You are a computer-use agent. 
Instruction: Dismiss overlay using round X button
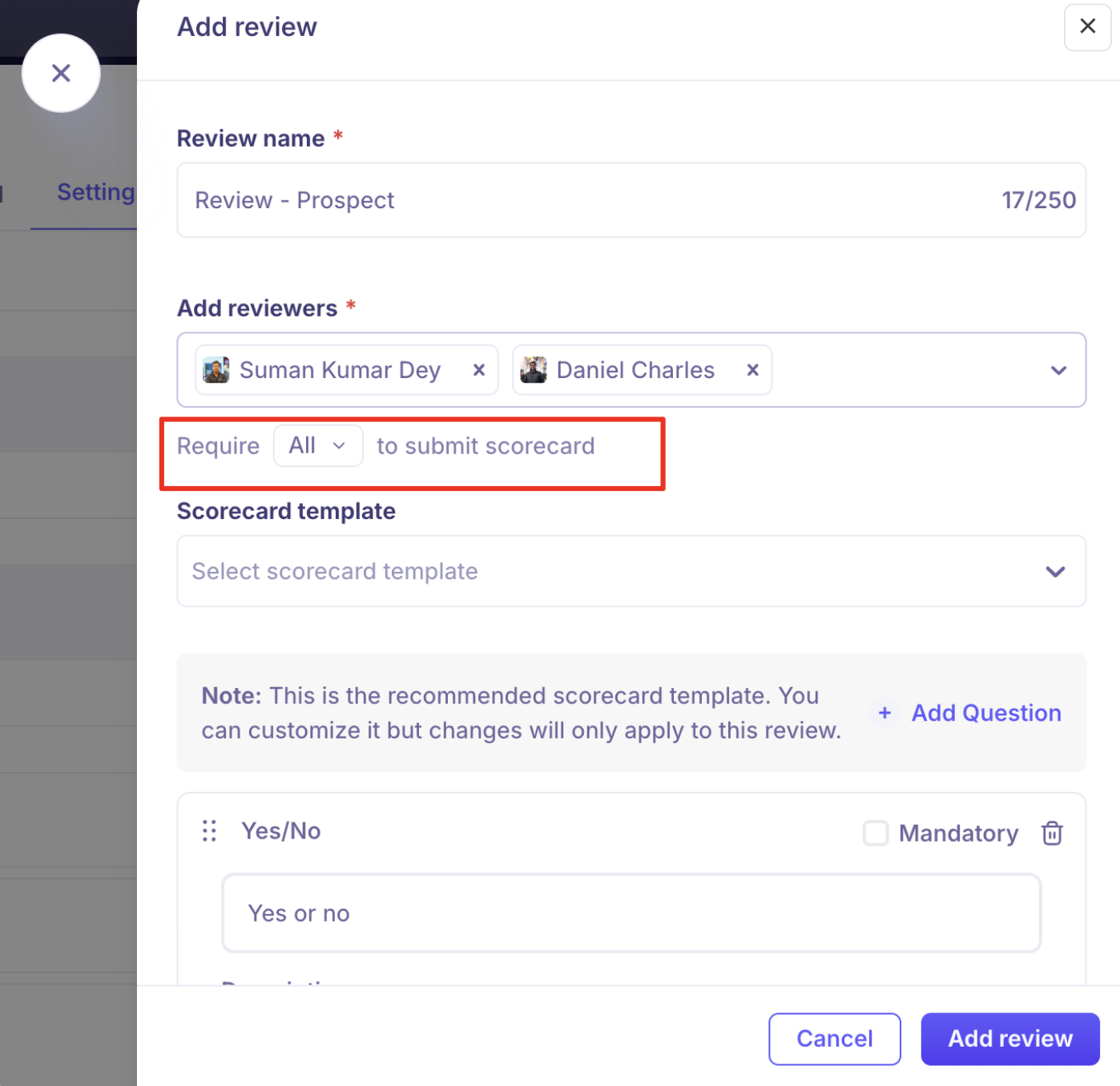(x=61, y=73)
